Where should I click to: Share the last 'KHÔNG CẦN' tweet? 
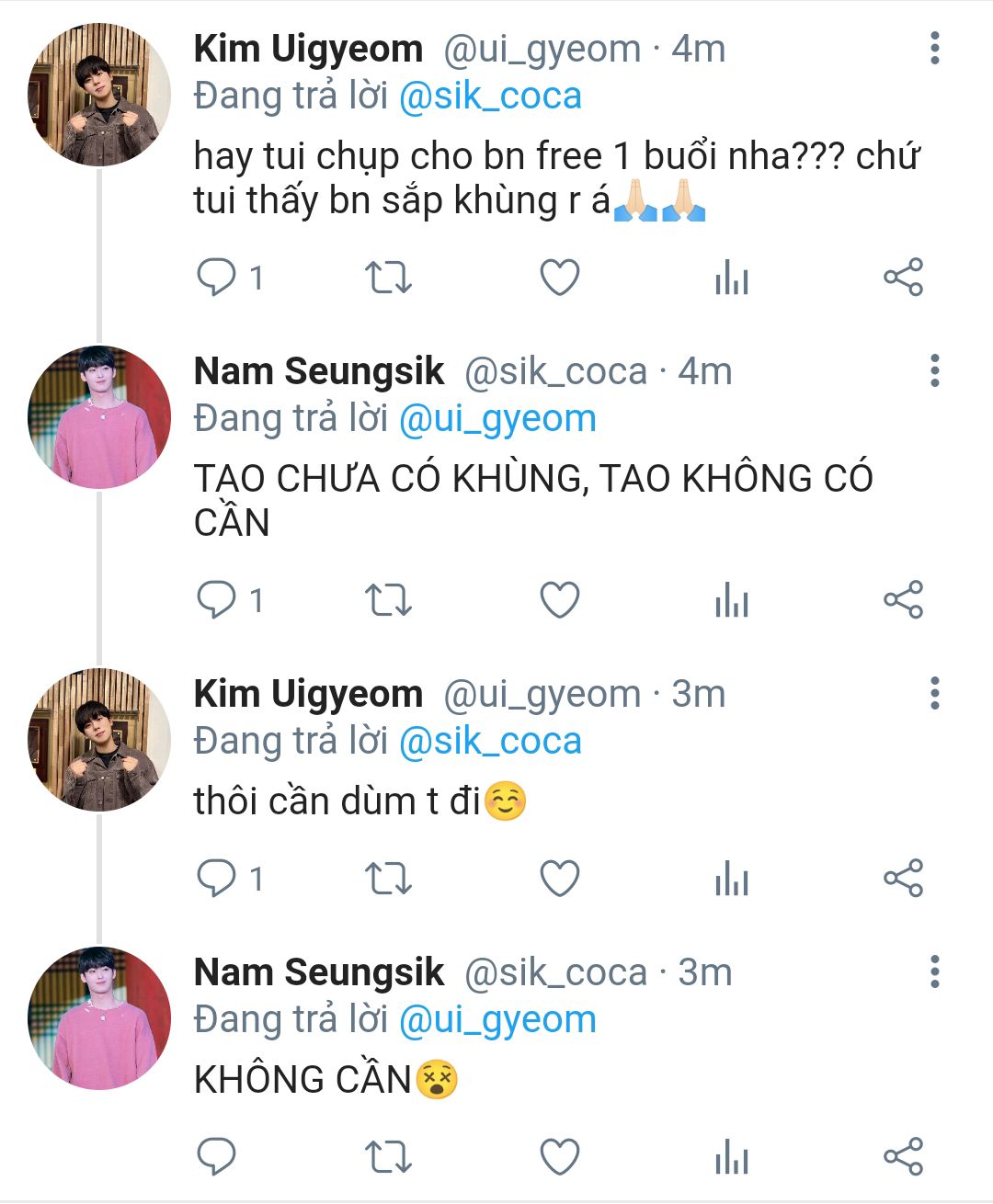pyautogui.click(x=903, y=1156)
